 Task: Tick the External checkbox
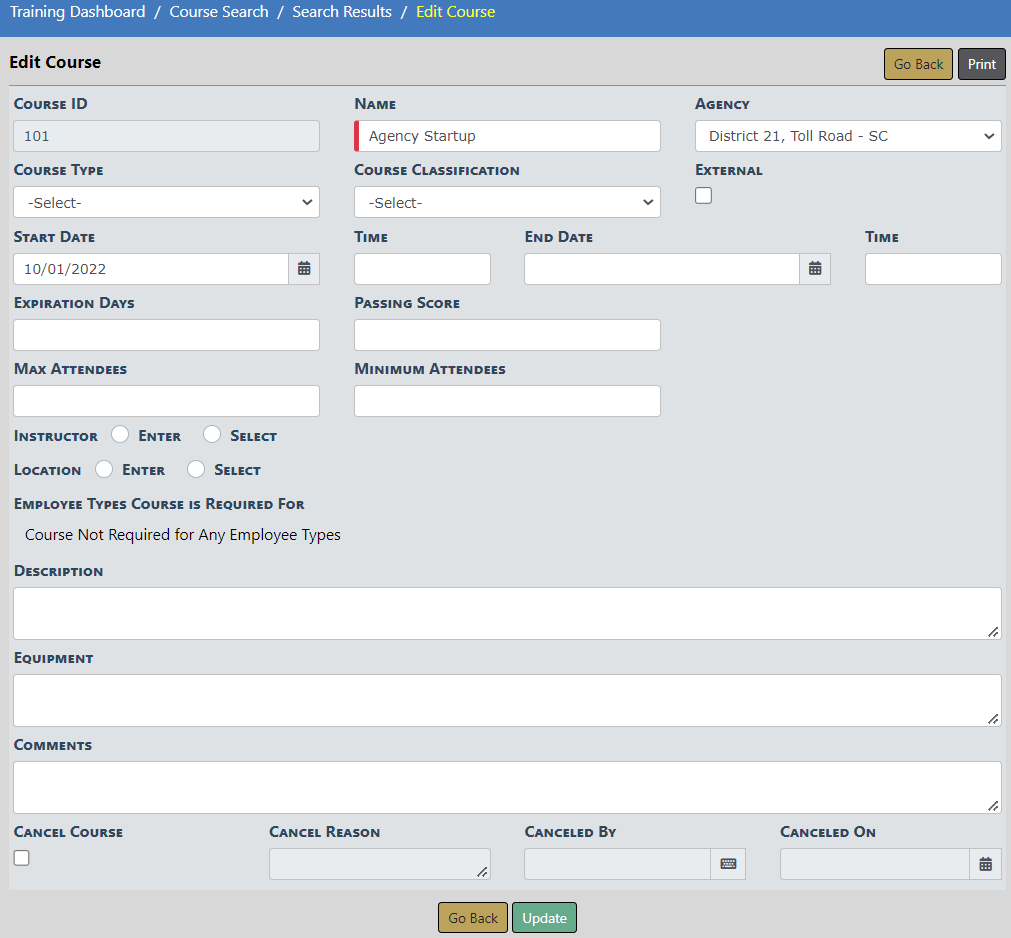point(704,196)
